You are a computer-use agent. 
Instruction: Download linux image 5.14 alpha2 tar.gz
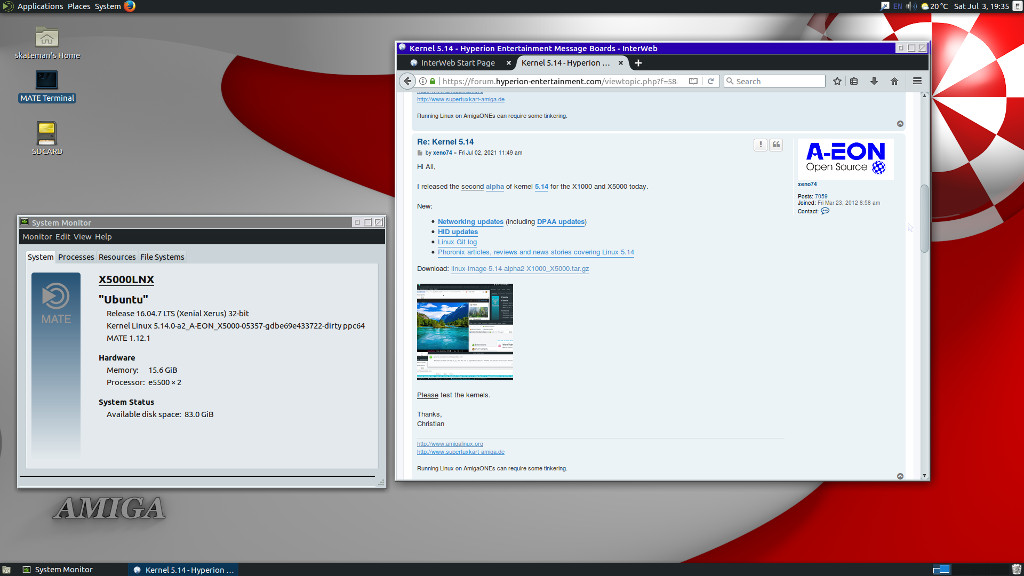[x=520, y=268]
